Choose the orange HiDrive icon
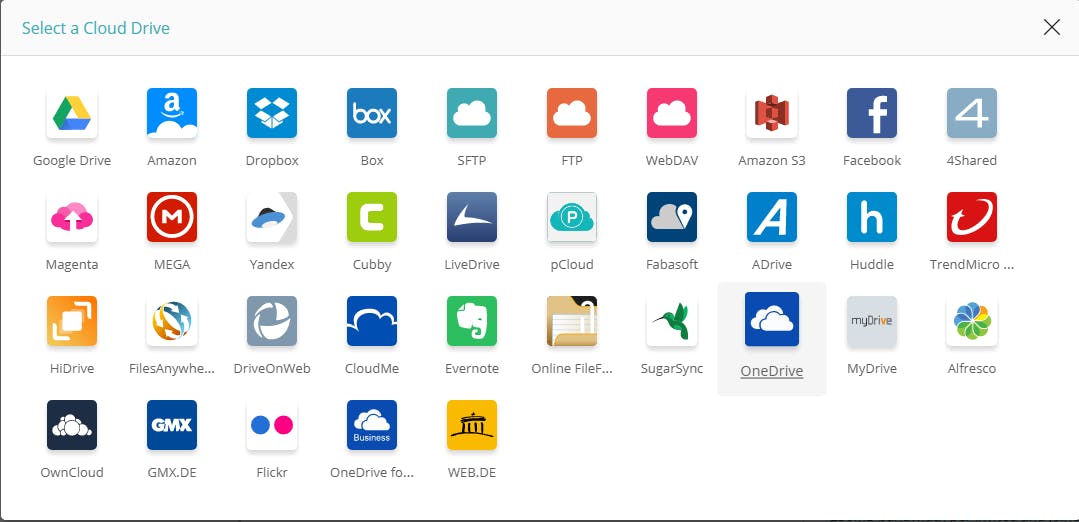The image size is (1079, 522). click(72, 320)
